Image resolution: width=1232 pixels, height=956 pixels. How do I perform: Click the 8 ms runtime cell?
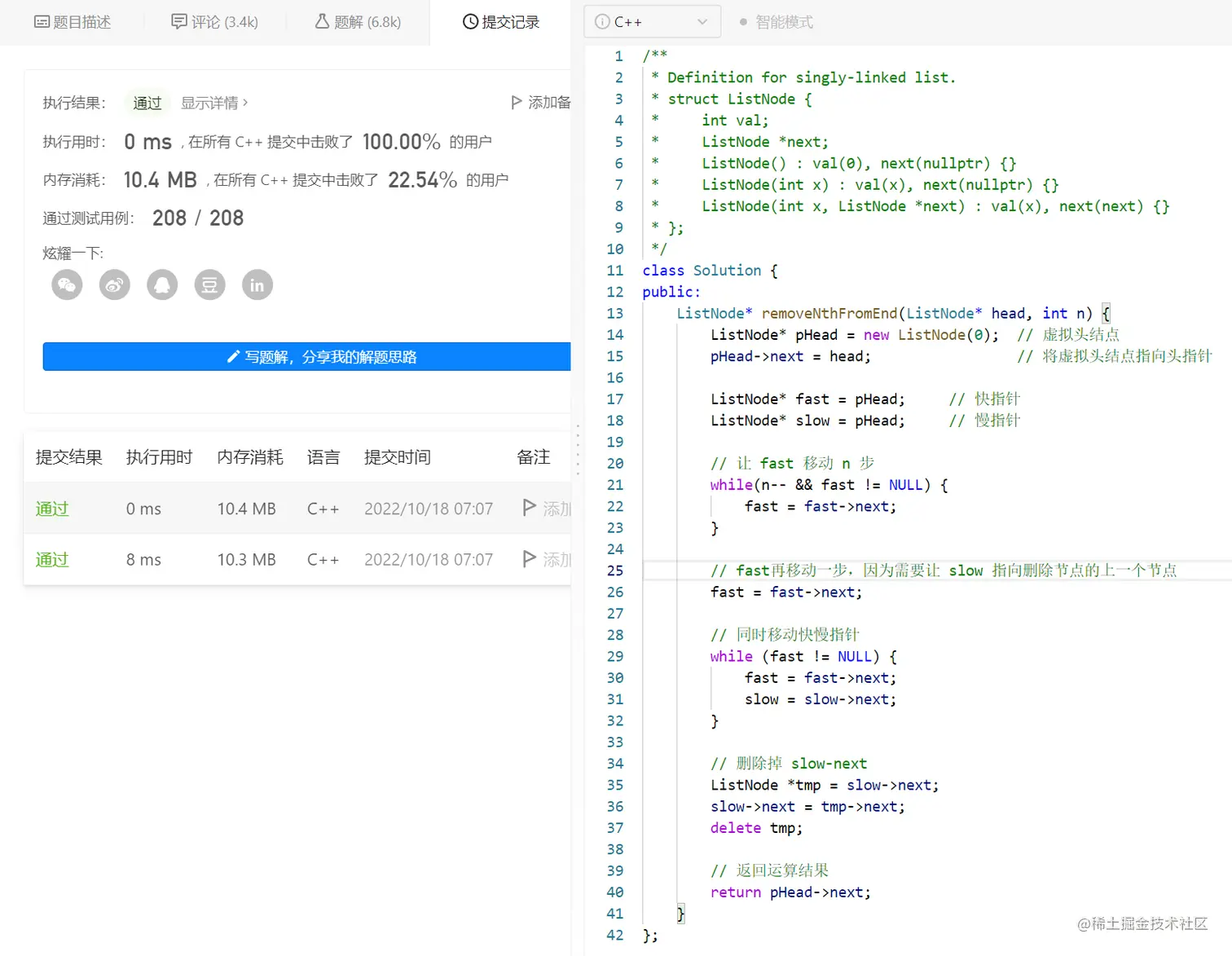click(143, 559)
